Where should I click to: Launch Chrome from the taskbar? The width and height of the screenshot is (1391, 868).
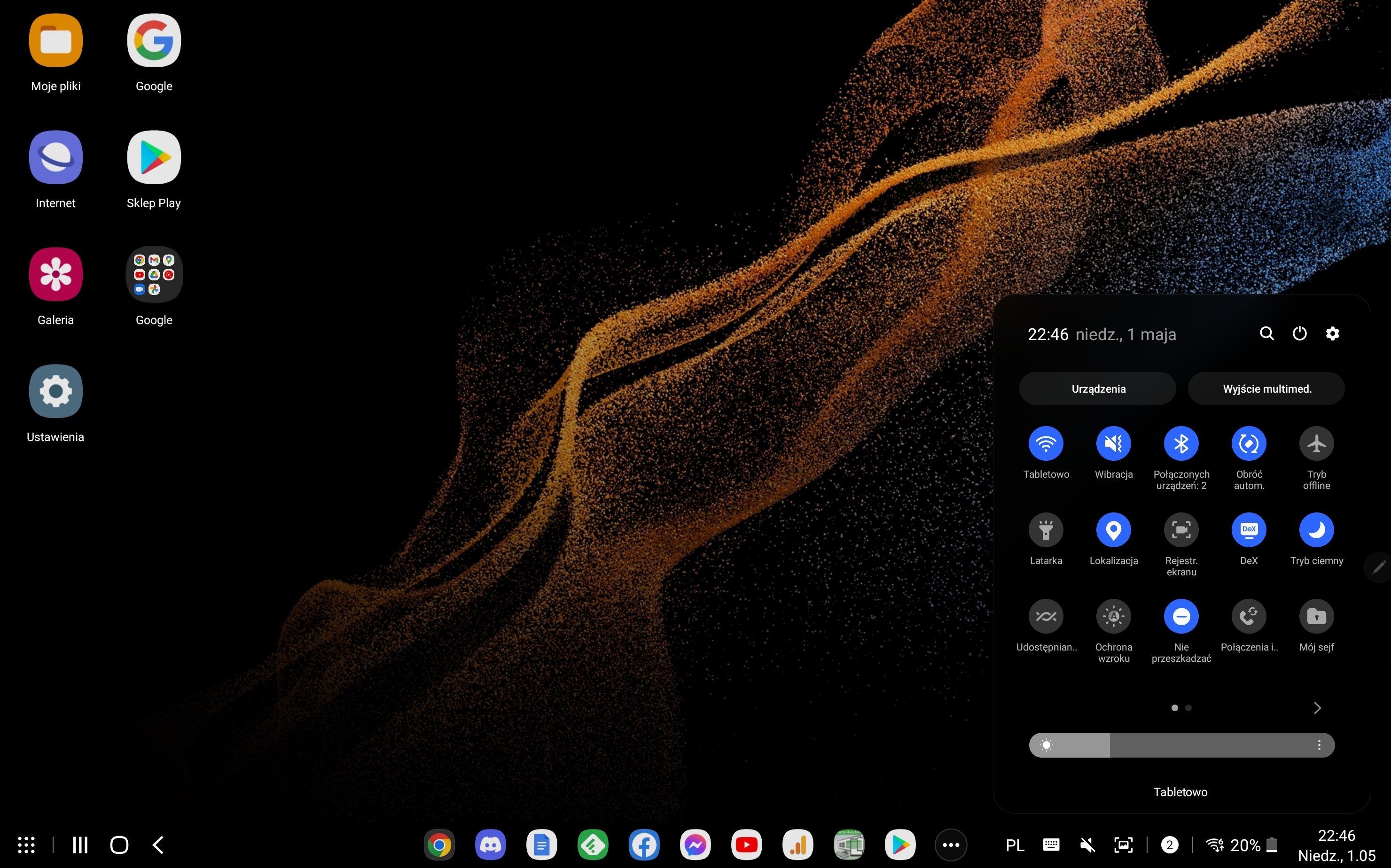pos(439,845)
